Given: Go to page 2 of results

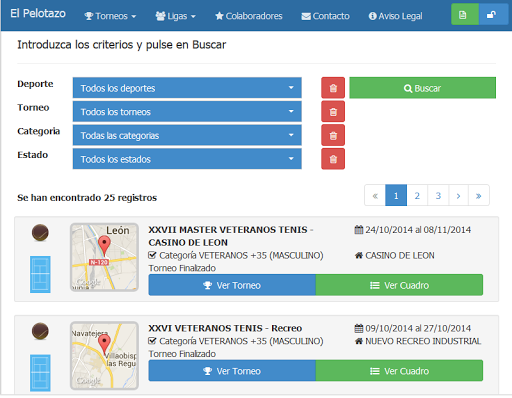Looking at the screenshot, I should (417, 195).
